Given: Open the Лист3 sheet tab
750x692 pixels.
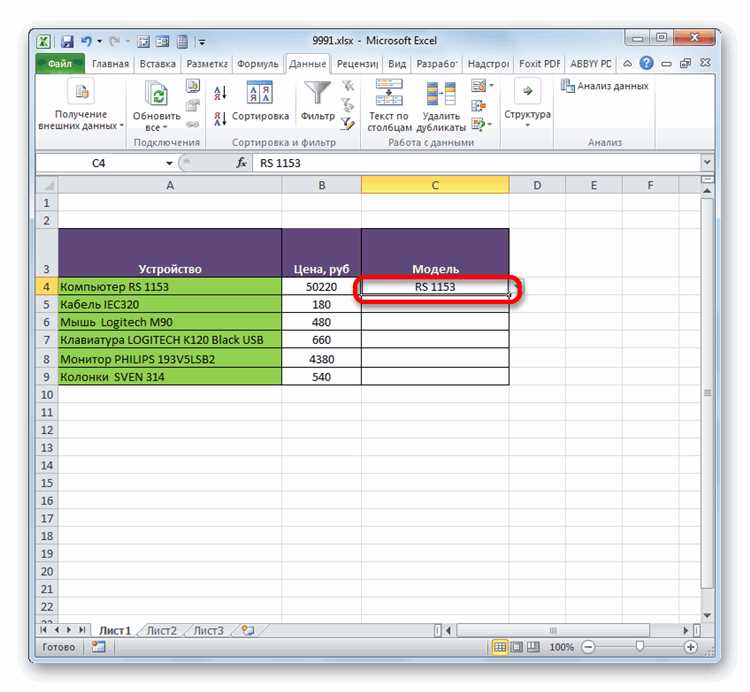Looking at the screenshot, I should pos(208,631).
